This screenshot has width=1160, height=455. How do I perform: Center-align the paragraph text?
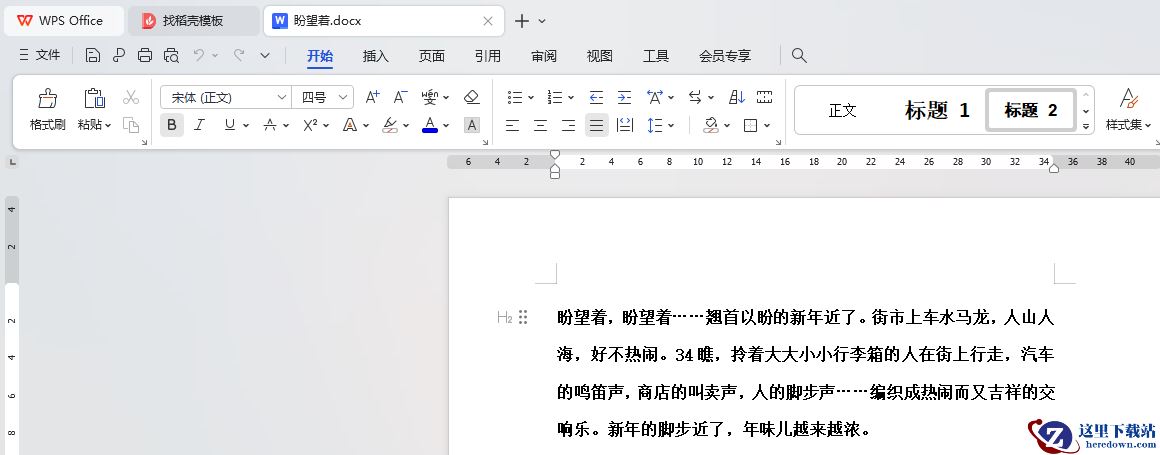541,125
